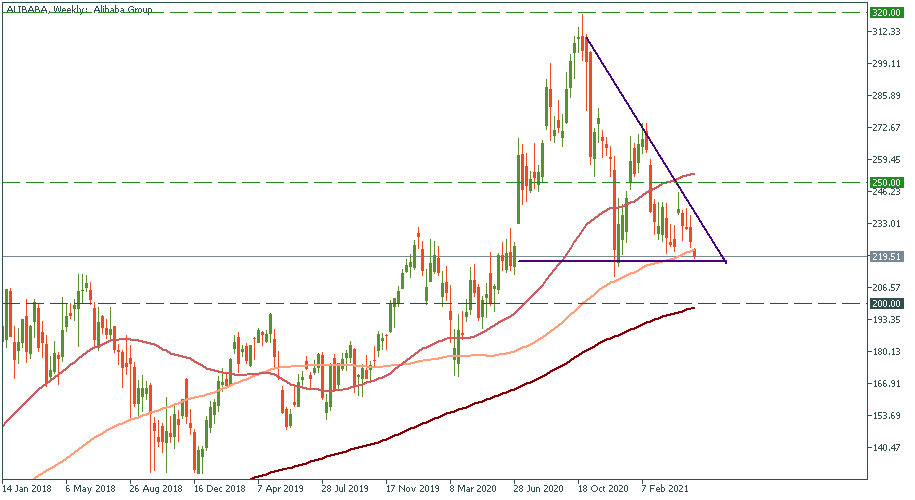Click the '18 Oct 2020' date label
This screenshot has width=915, height=500.
tap(601, 489)
